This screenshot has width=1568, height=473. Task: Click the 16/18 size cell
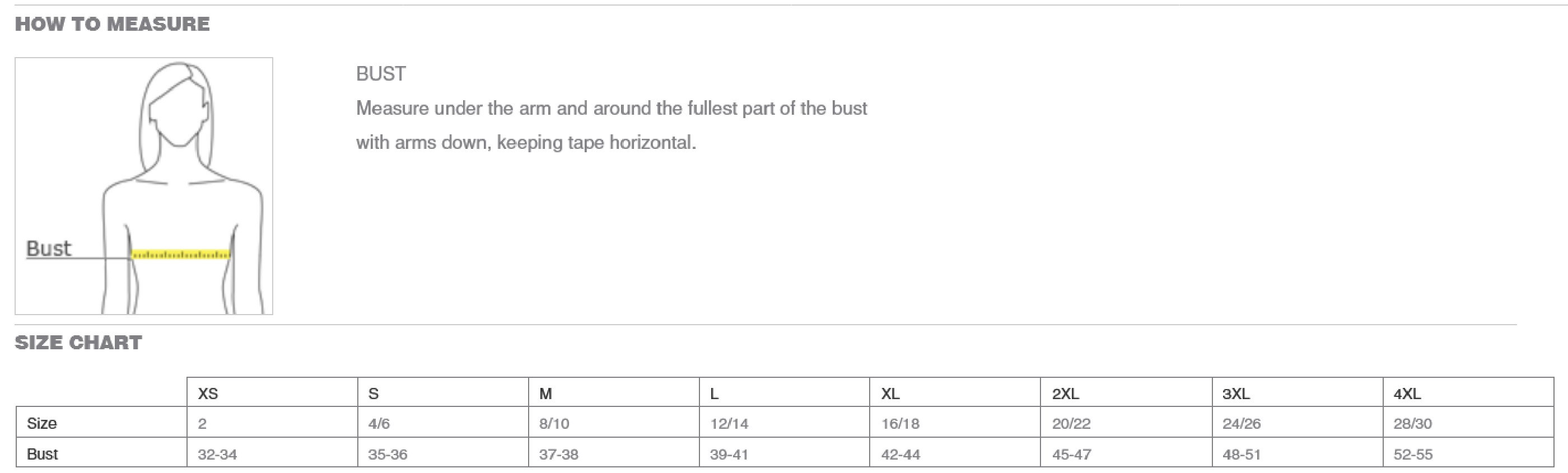tap(900, 423)
